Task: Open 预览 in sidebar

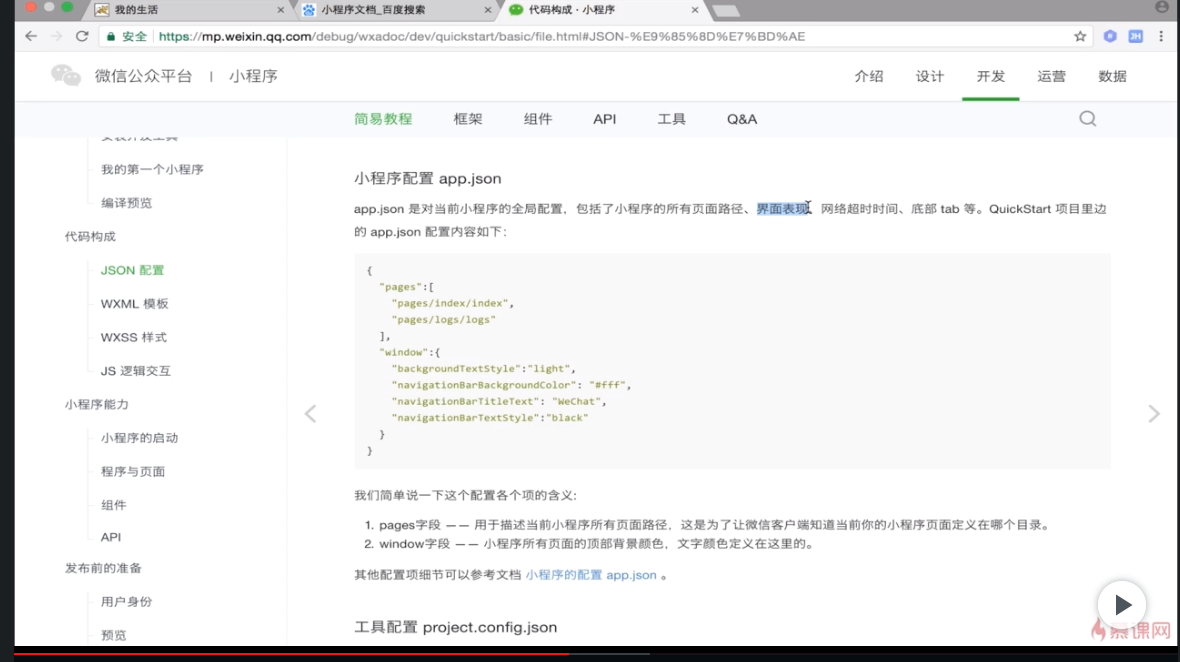Action: tap(114, 635)
